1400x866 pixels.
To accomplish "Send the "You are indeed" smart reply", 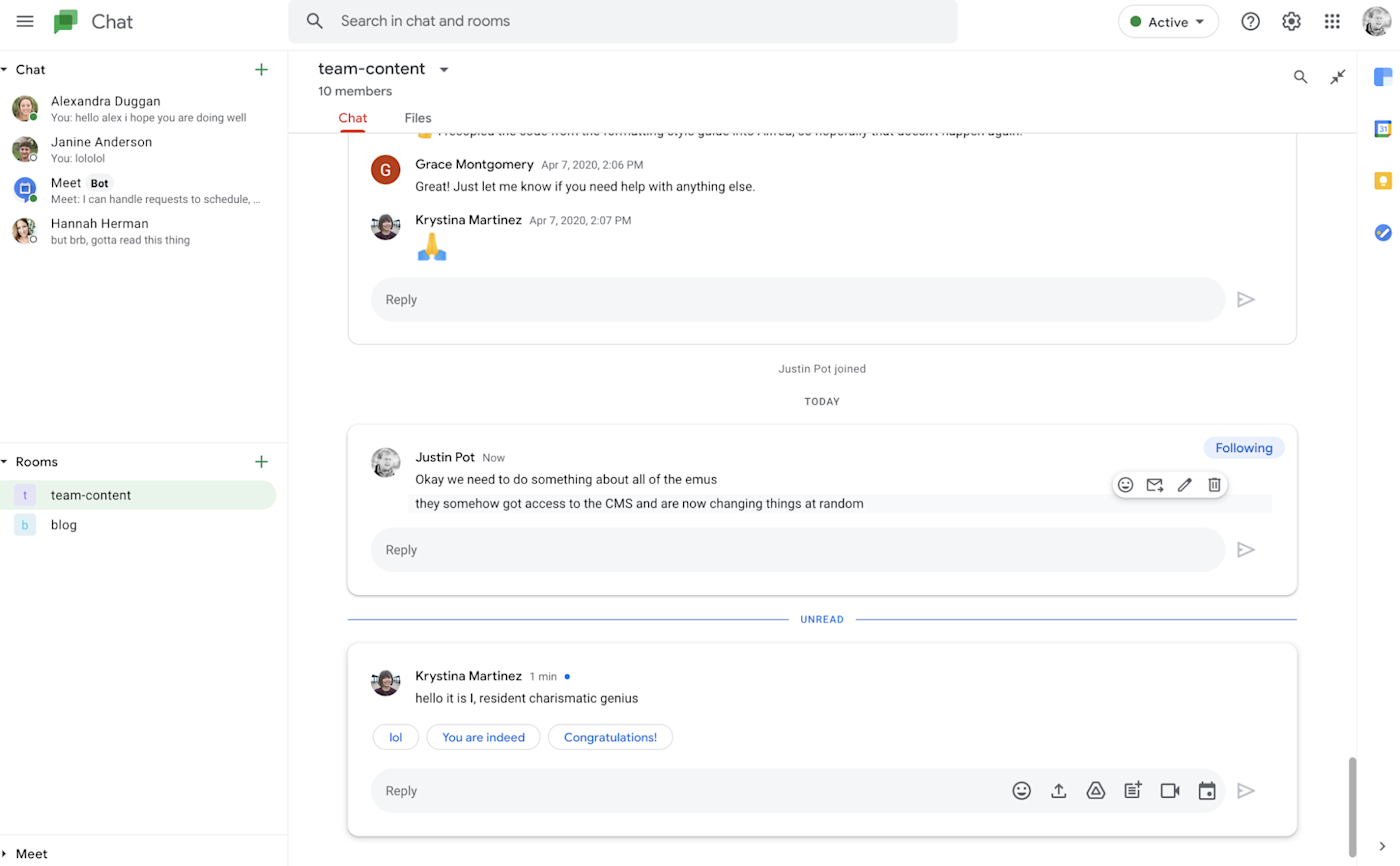I will click(x=483, y=737).
